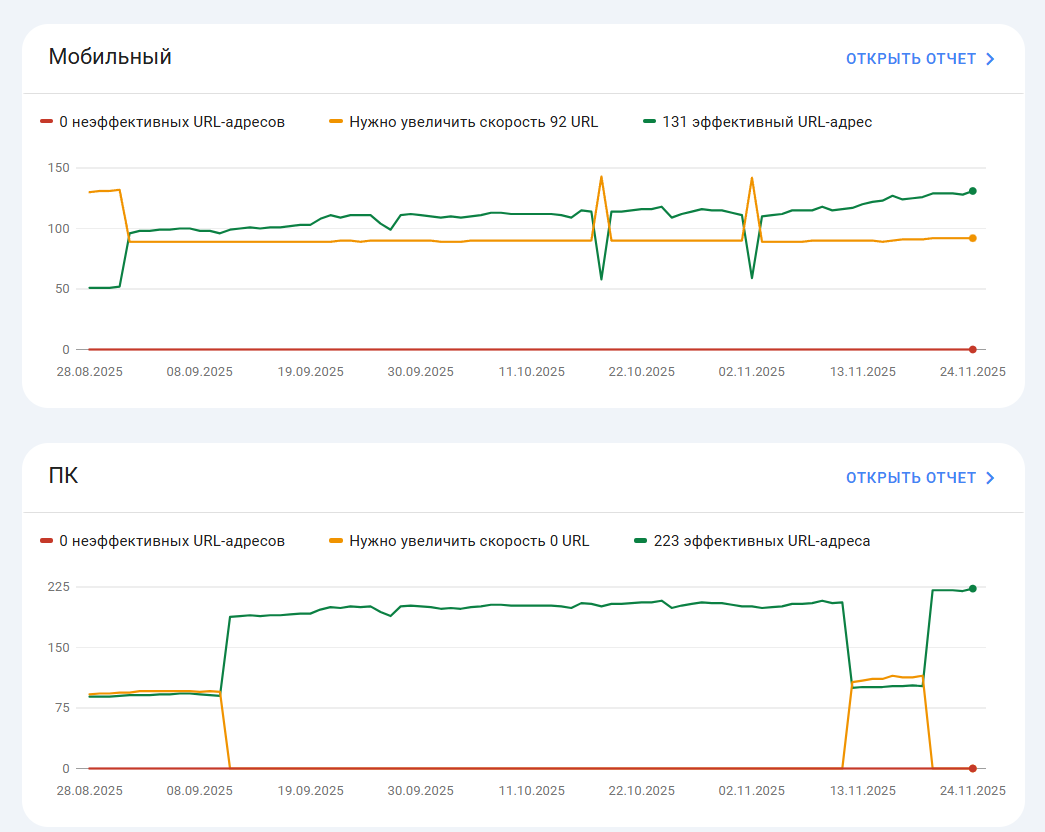Click the red legend swatch in ПК card

46,541
